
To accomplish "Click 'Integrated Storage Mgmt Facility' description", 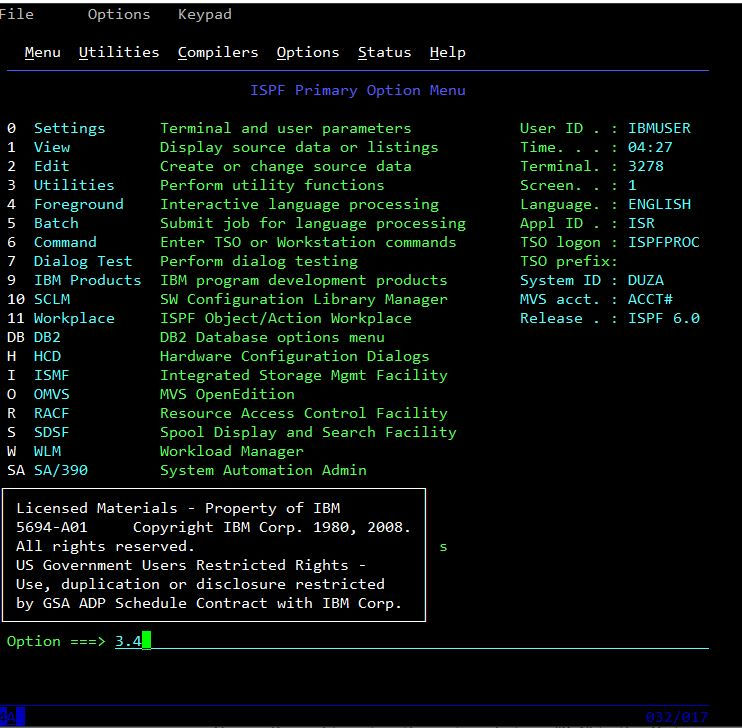I will 303,375.
